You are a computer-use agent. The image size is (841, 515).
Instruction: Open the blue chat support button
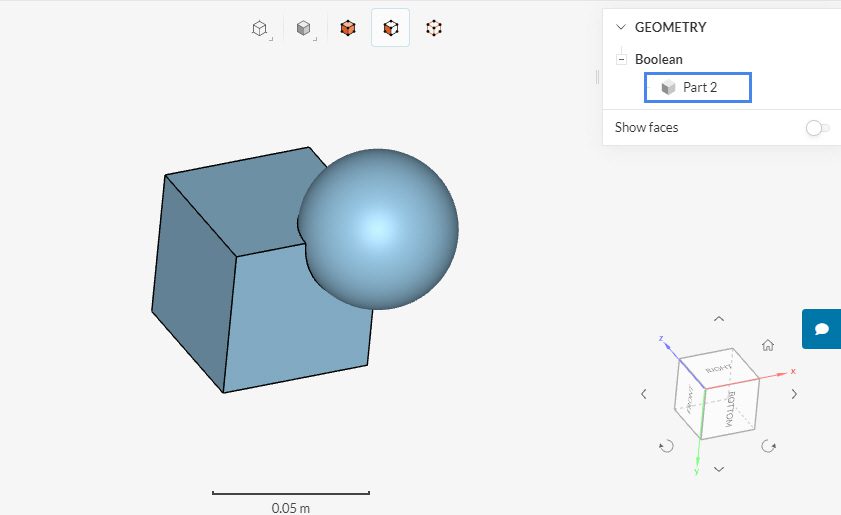tap(821, 329)
